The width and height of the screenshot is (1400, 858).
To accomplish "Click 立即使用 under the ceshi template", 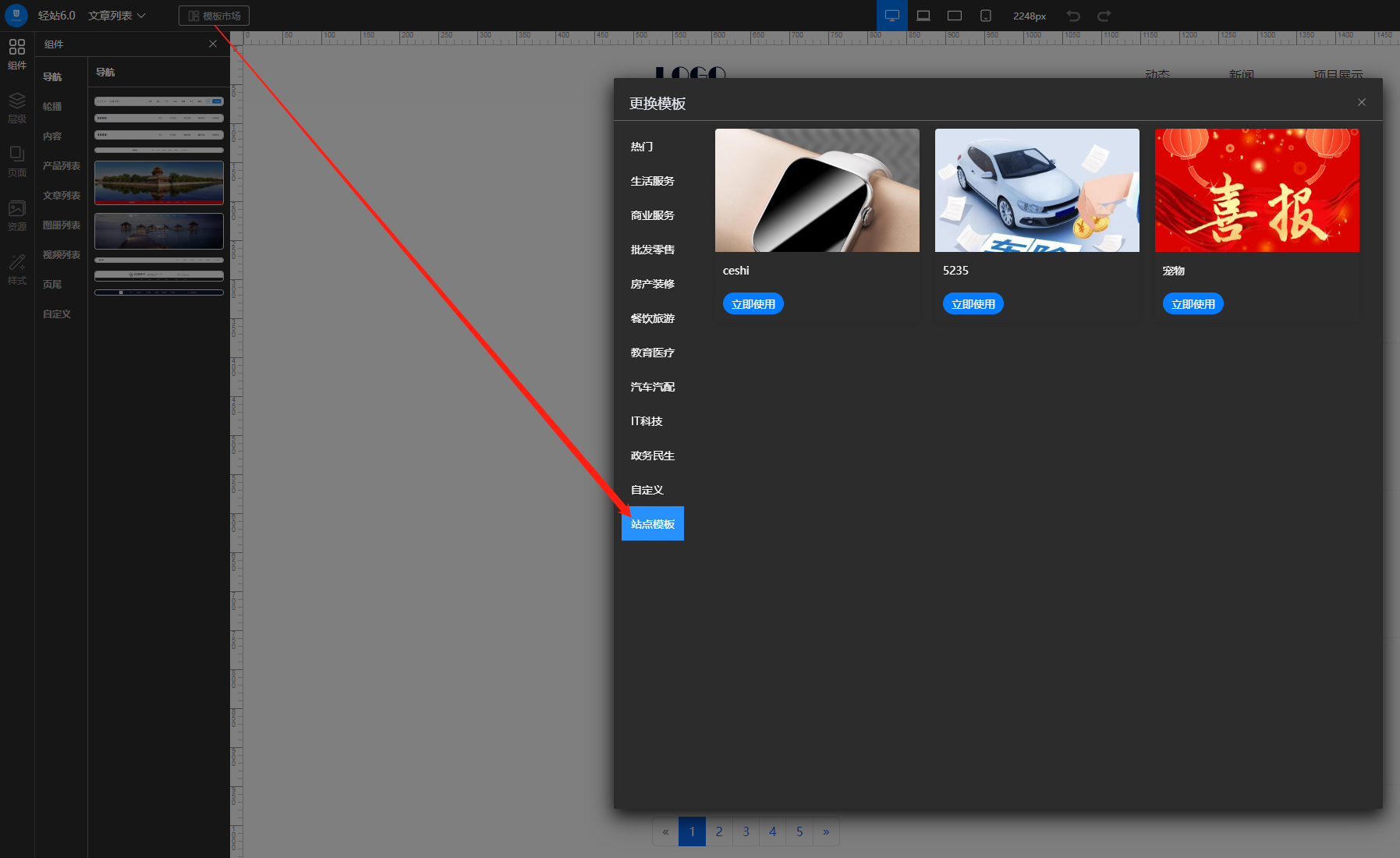I will coord(753,304).
